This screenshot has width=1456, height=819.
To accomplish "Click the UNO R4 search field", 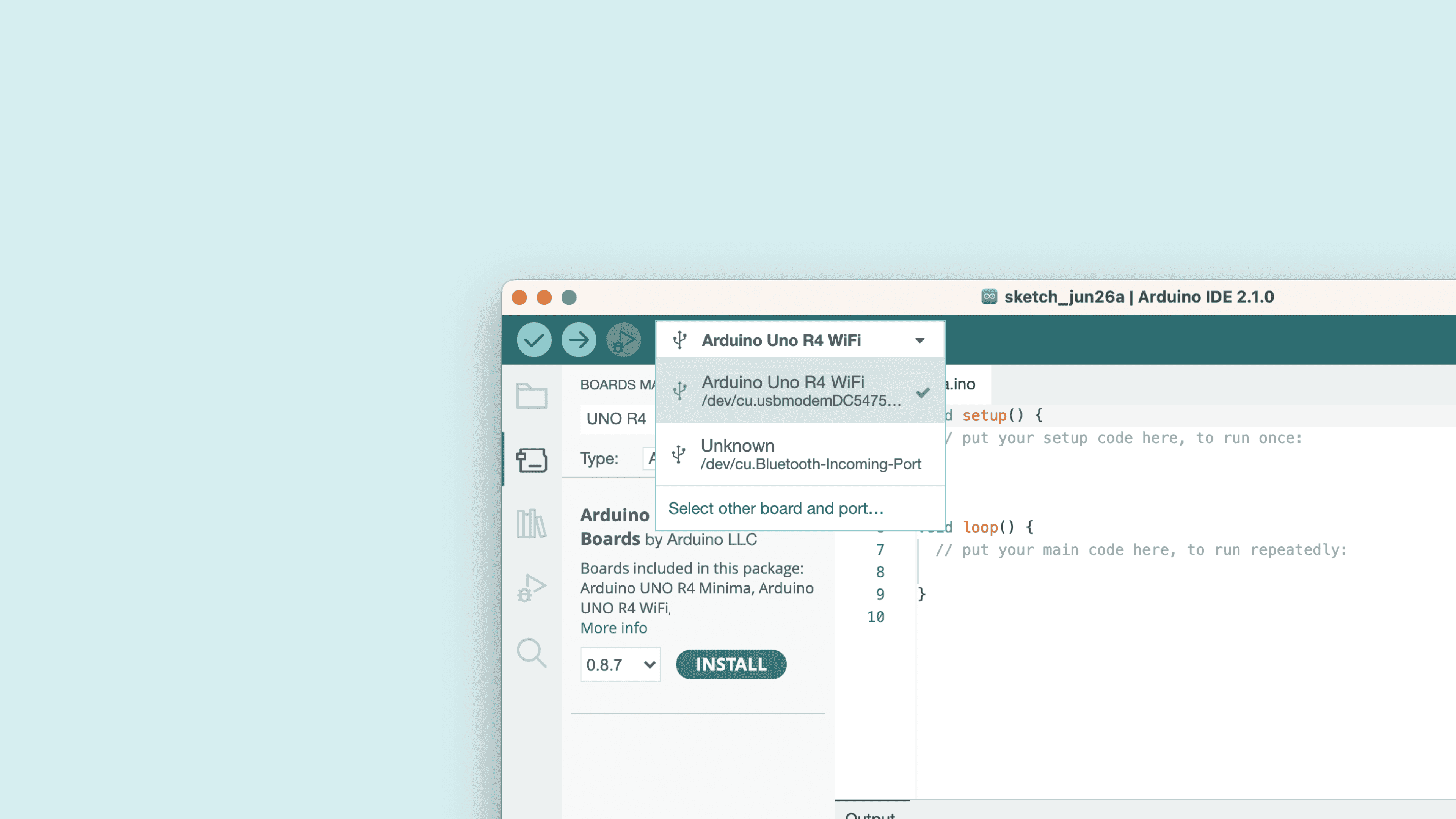I will (x=617, y=419).
